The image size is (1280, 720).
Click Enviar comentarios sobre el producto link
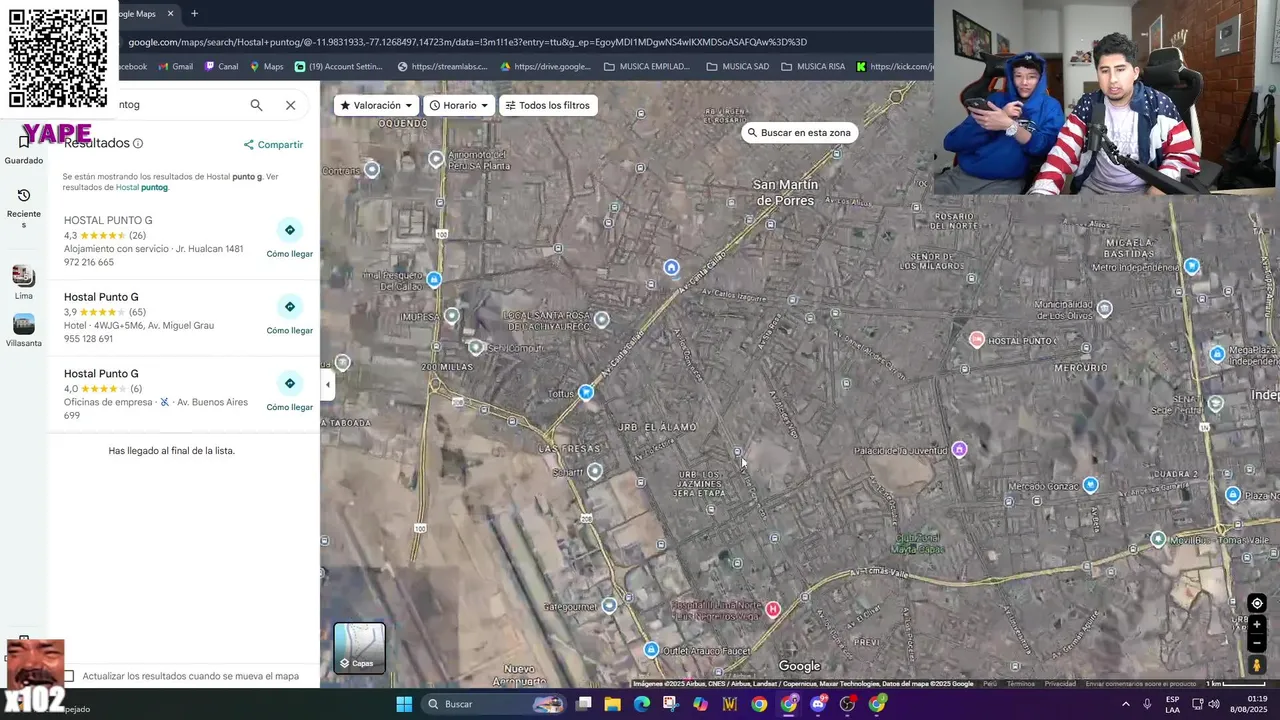click(x=1140, y=684)
